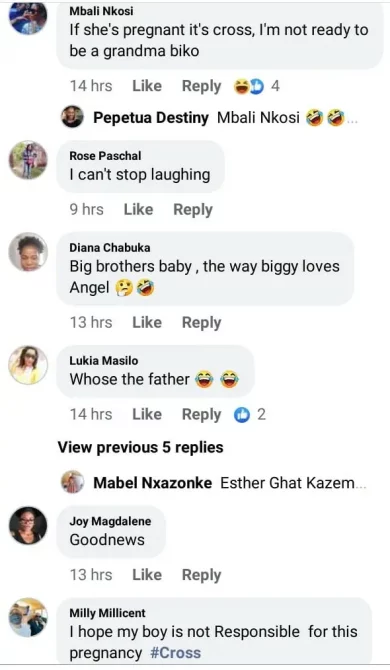Open Mbali Nkosi's profile picture
Viewport: 390px width, 670px height.
point(28,17)
